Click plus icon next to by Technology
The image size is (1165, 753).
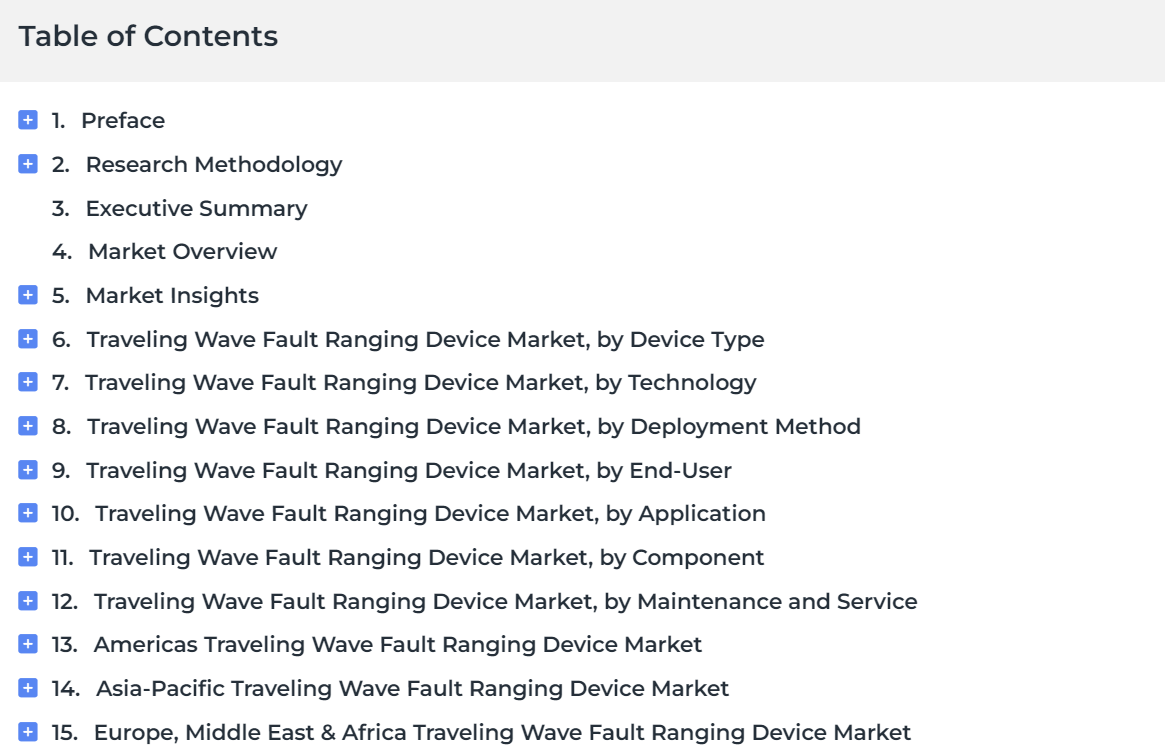point(27,382)
